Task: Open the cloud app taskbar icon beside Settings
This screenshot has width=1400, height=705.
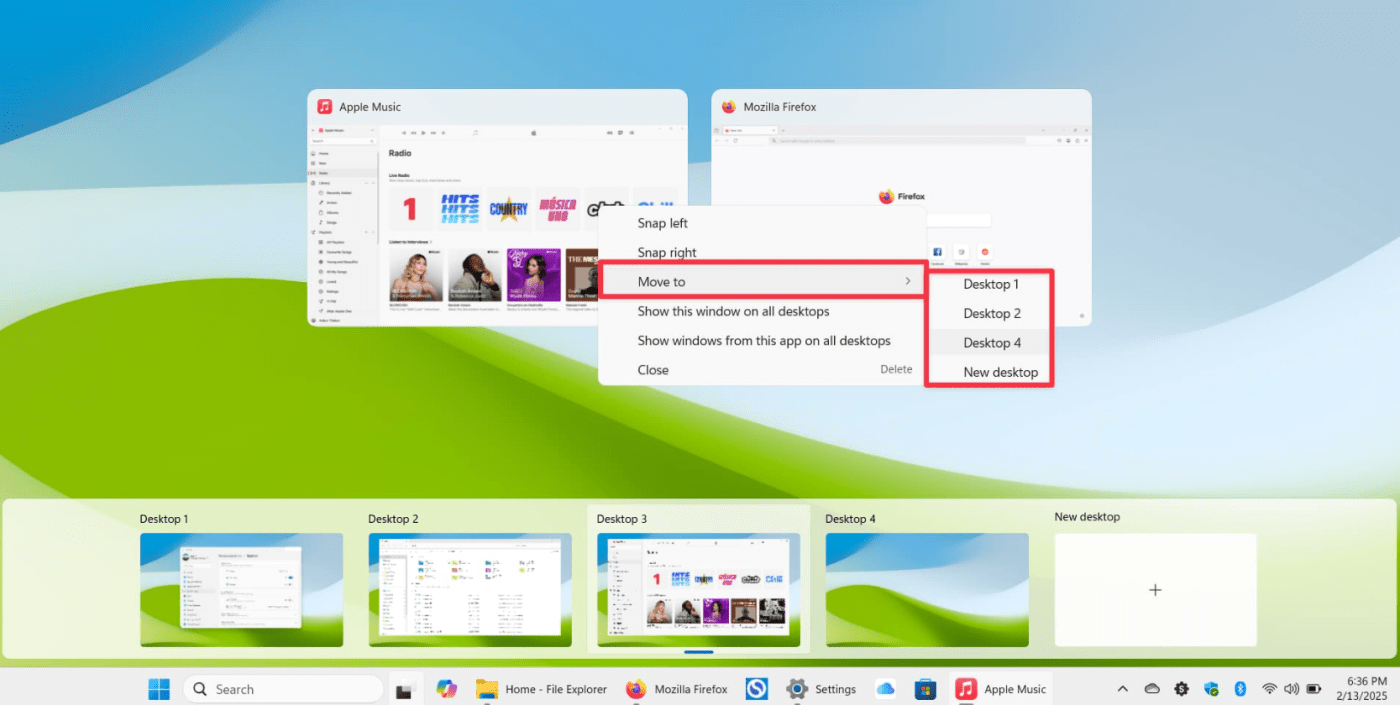Action: [885, 689]
